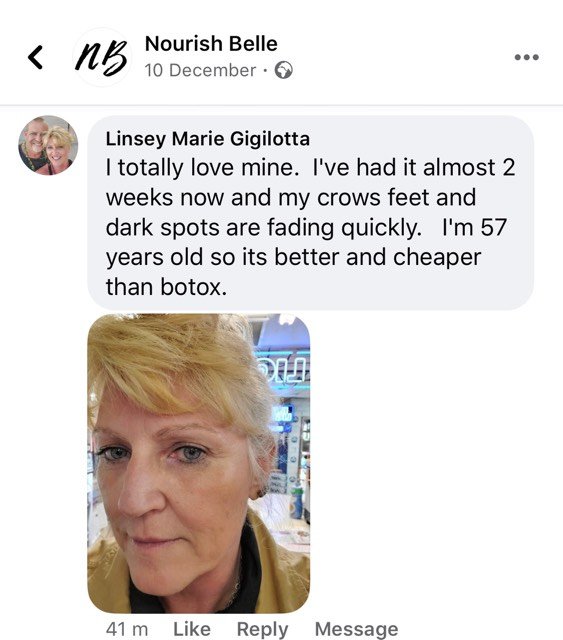The height and width of the screenshot is (640, 563).
Task: Select the gray comment text bubble
Action: tap(311, 212)
